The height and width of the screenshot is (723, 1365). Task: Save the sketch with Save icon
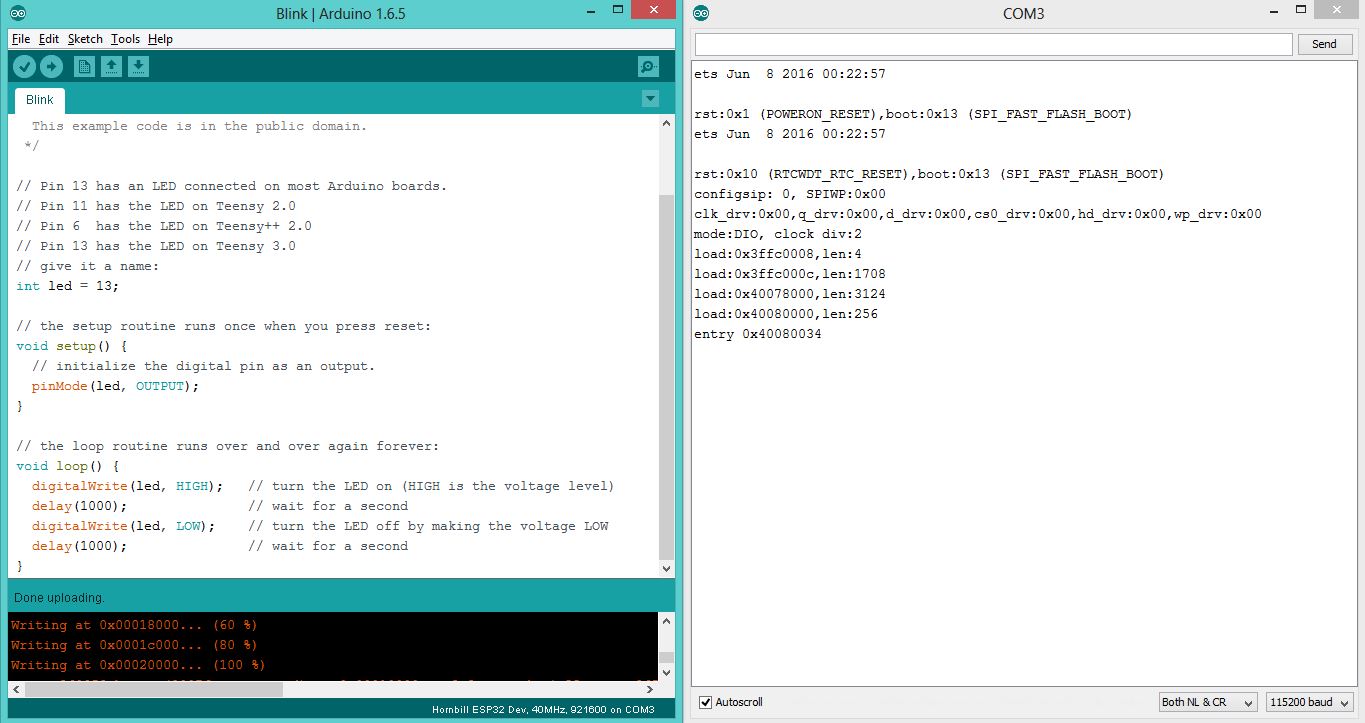139,67
